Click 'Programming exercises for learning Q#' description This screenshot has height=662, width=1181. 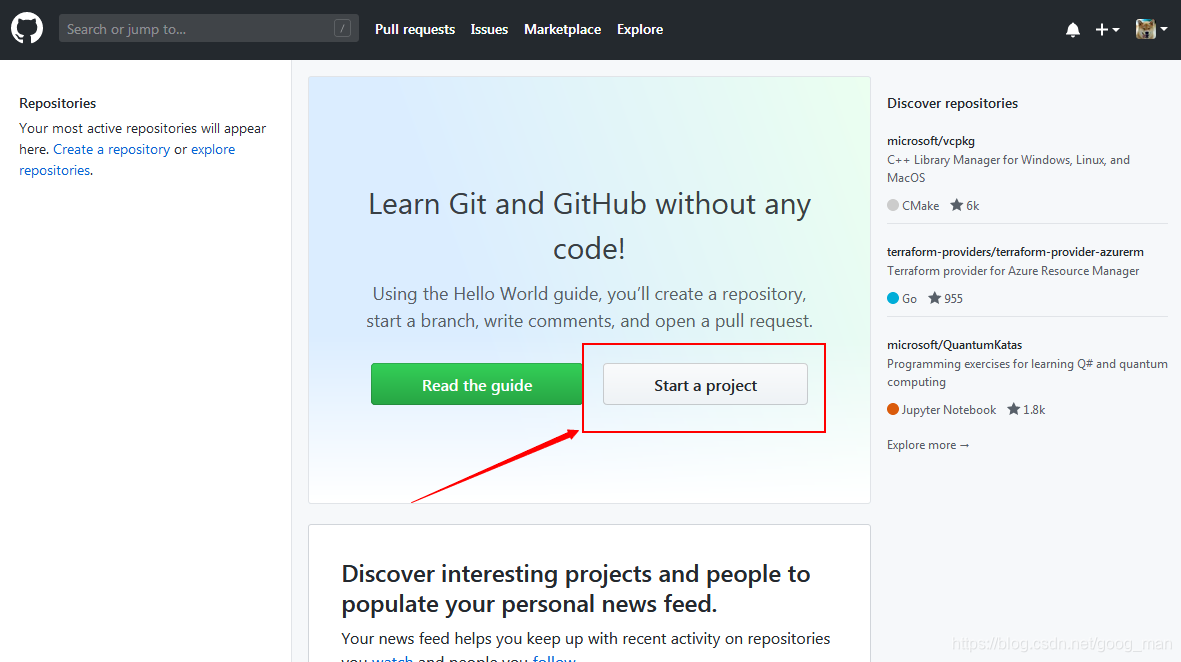(x=1027, y=373)
